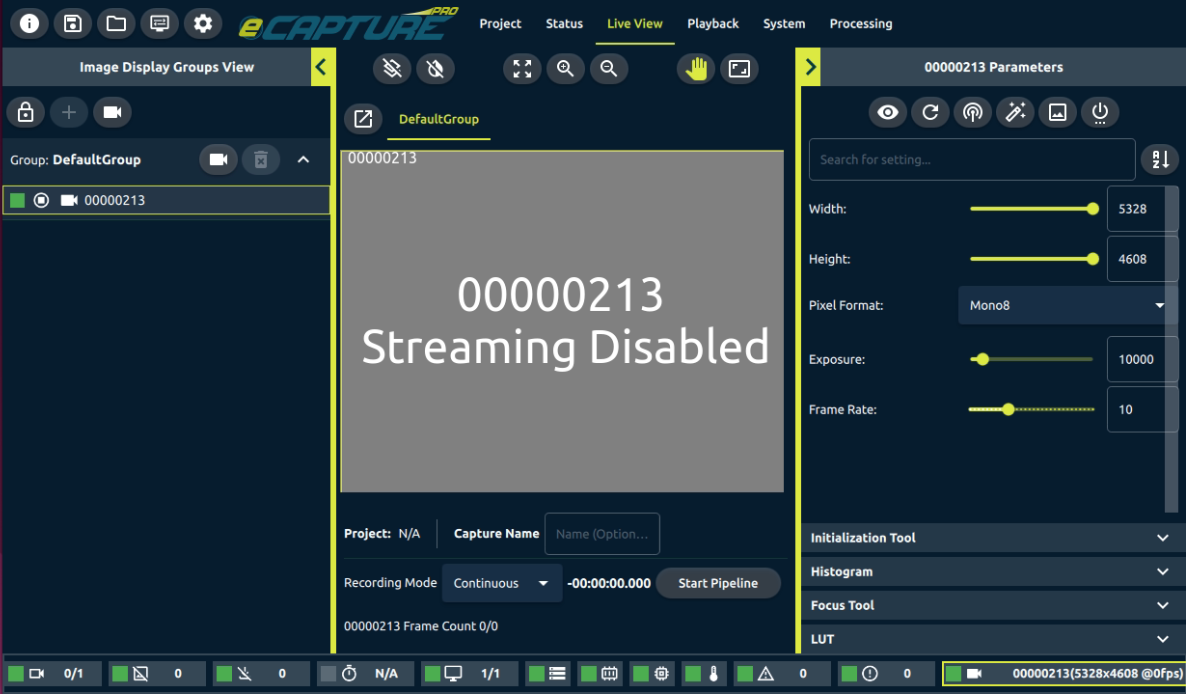Screen dimensions: 1186x694
Task: Click the fit-to-screen expand icon
Action: pyautogui.click(x=522, y=69)
